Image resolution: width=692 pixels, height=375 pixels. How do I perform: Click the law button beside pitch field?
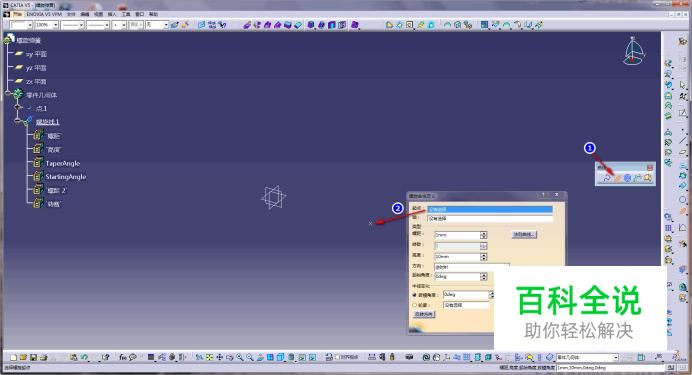pos(524,234)
